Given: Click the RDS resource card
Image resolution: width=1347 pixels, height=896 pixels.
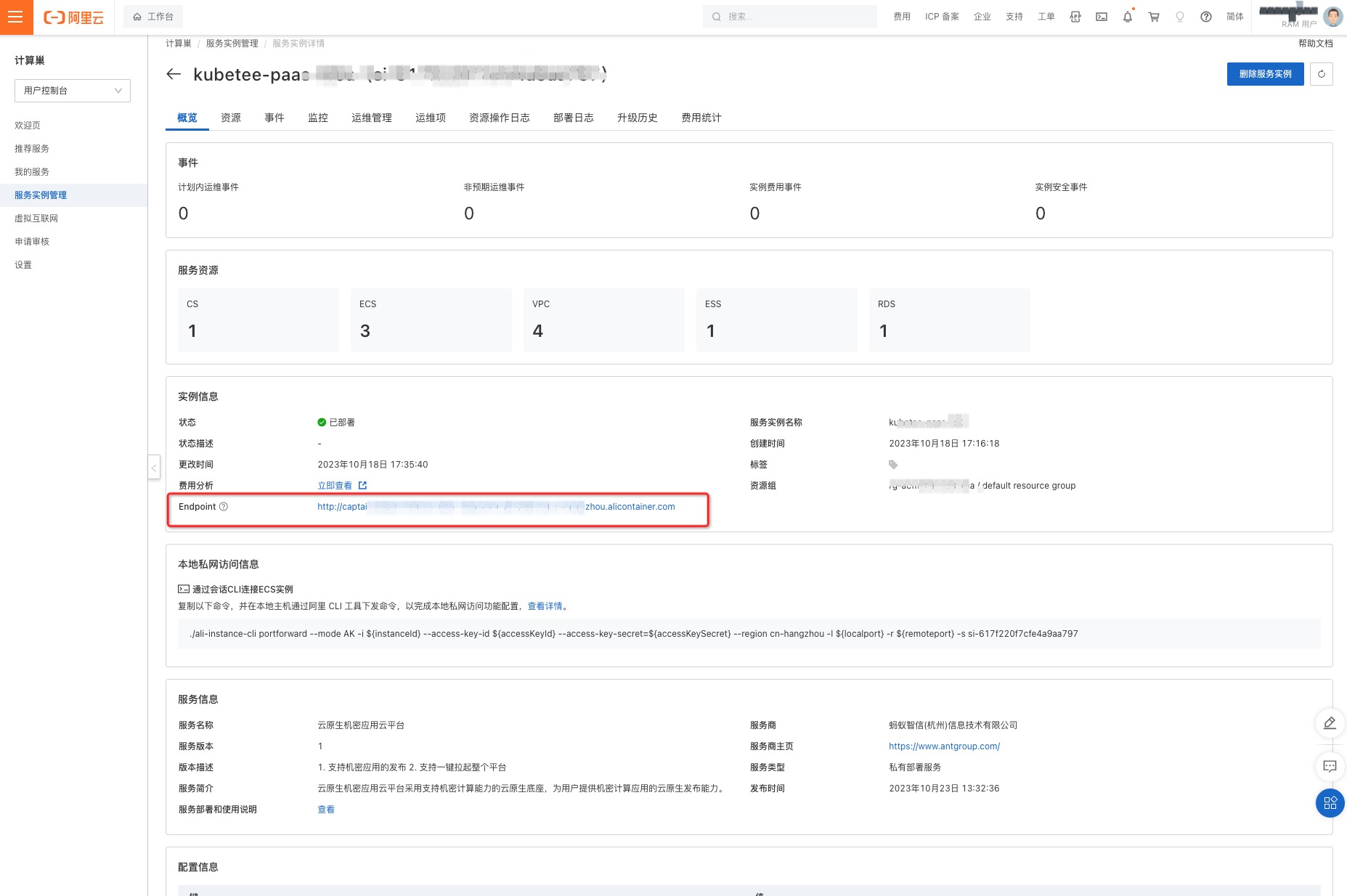Looking at the screenshot, I should (x=950, y=320).
